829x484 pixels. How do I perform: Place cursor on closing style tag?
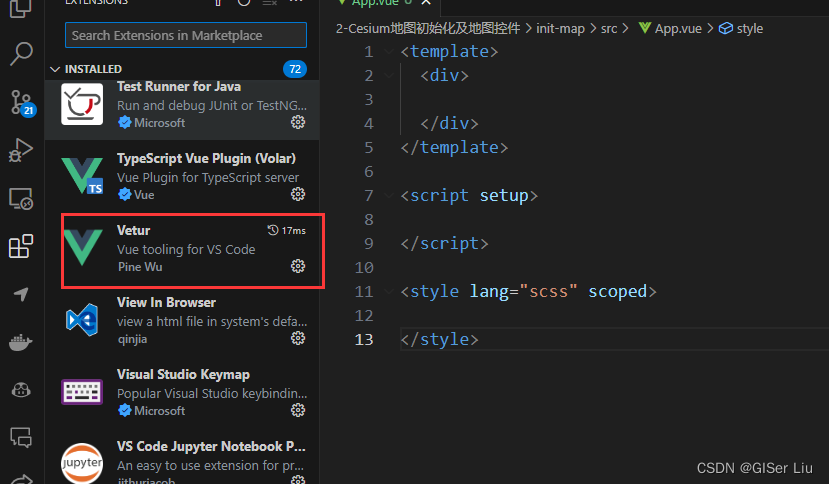tap(439, 340)
